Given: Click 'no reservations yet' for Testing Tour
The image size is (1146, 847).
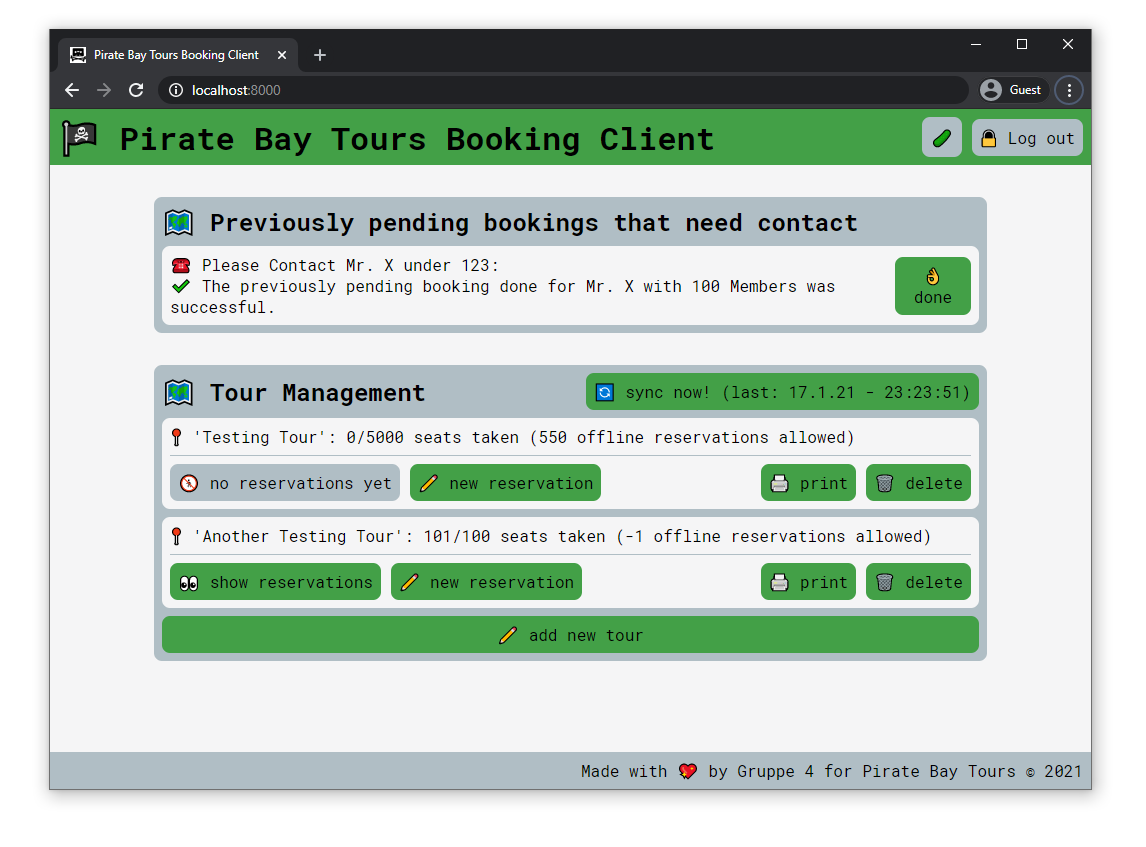Looking at the screenshot, I should pyautogui.click(x=285, y=483).
